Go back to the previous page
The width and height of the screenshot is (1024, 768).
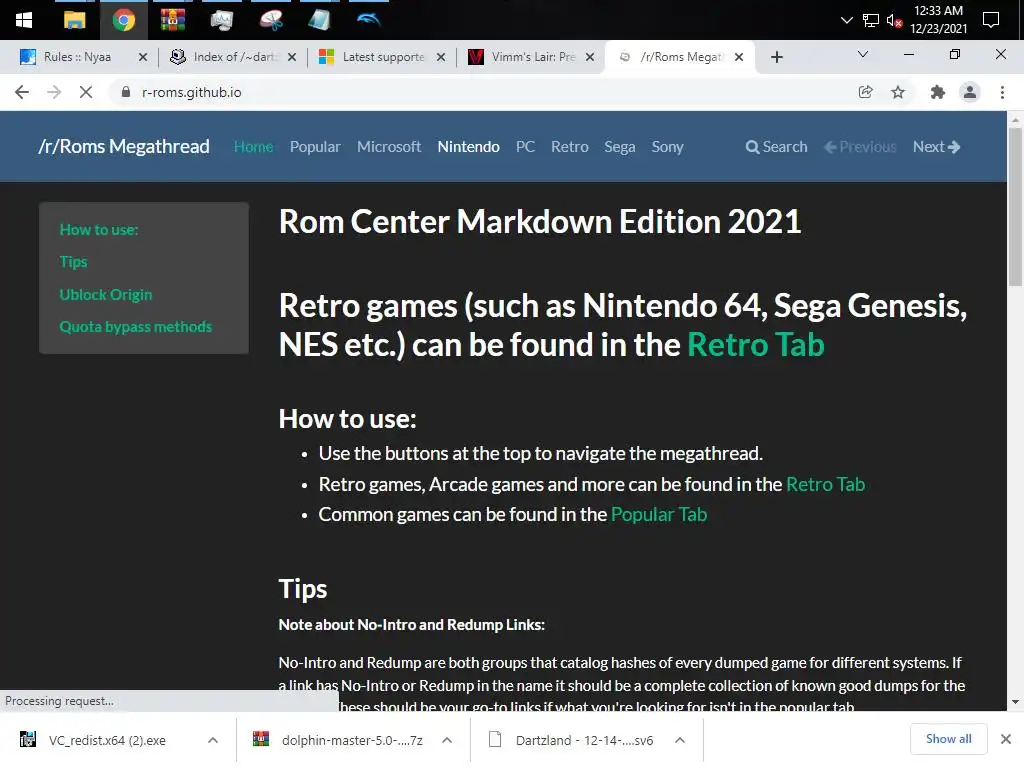[22, 92]
